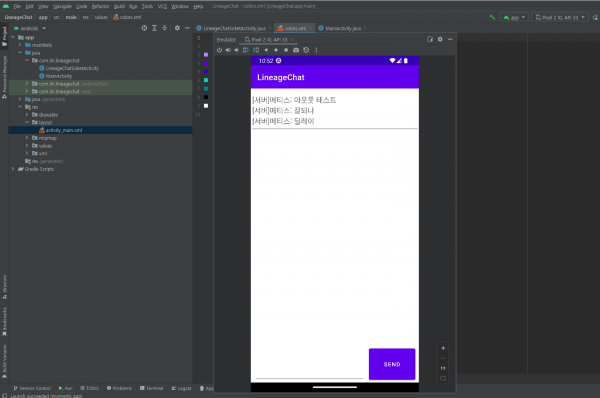Expand the manifests folder
Image resolution: width=600 pixels, height=398 pixels.
tap(20, 45)
